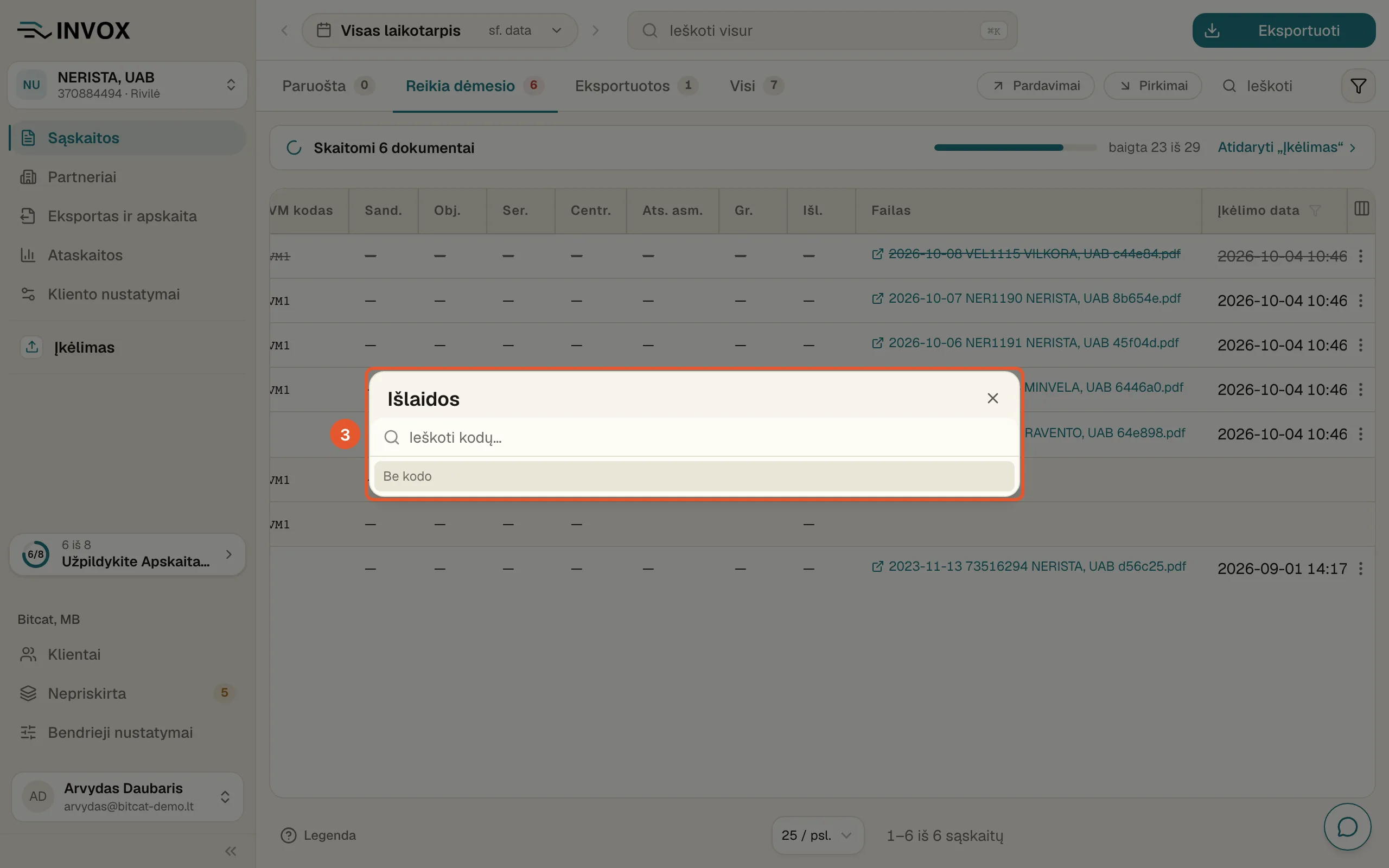The image size is (1389, 868).
Task: Click the Eksportuoti button
Action: 1283,30
